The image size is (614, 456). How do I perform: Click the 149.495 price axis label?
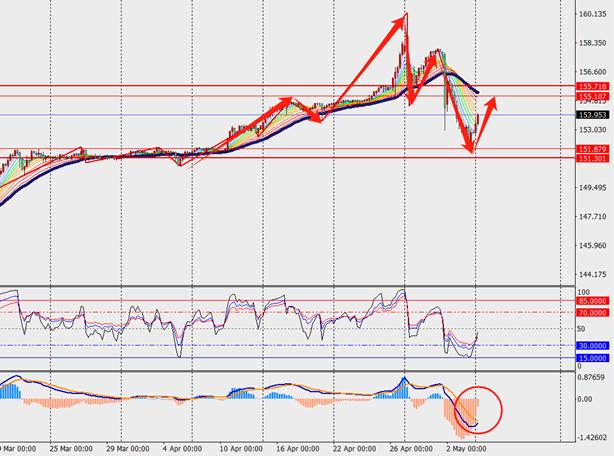tap(592, 188)
